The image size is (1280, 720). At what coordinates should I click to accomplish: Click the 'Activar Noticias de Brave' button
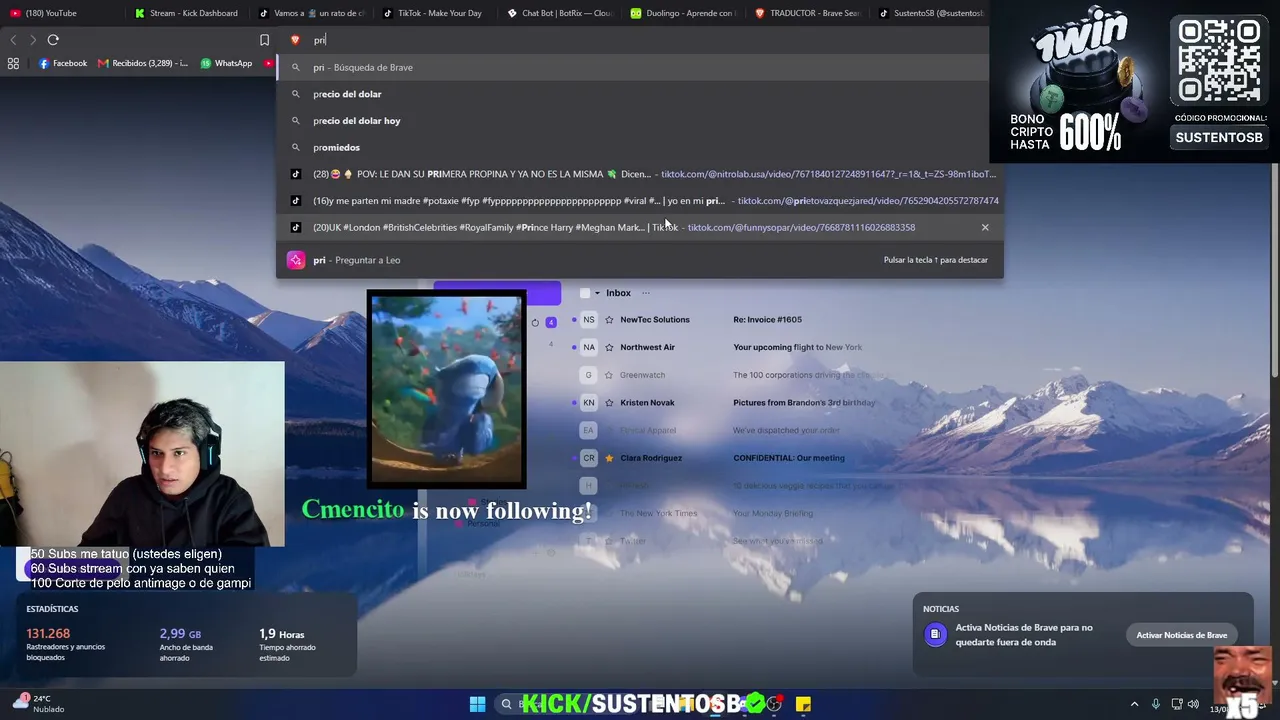(1181, 635)
